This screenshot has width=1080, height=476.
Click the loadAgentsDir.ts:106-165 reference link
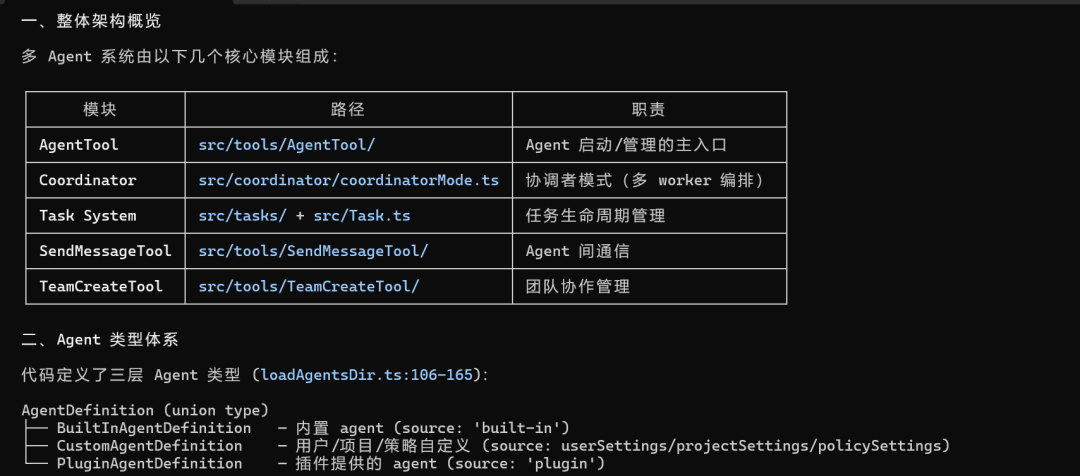click(x=370, y=375)
